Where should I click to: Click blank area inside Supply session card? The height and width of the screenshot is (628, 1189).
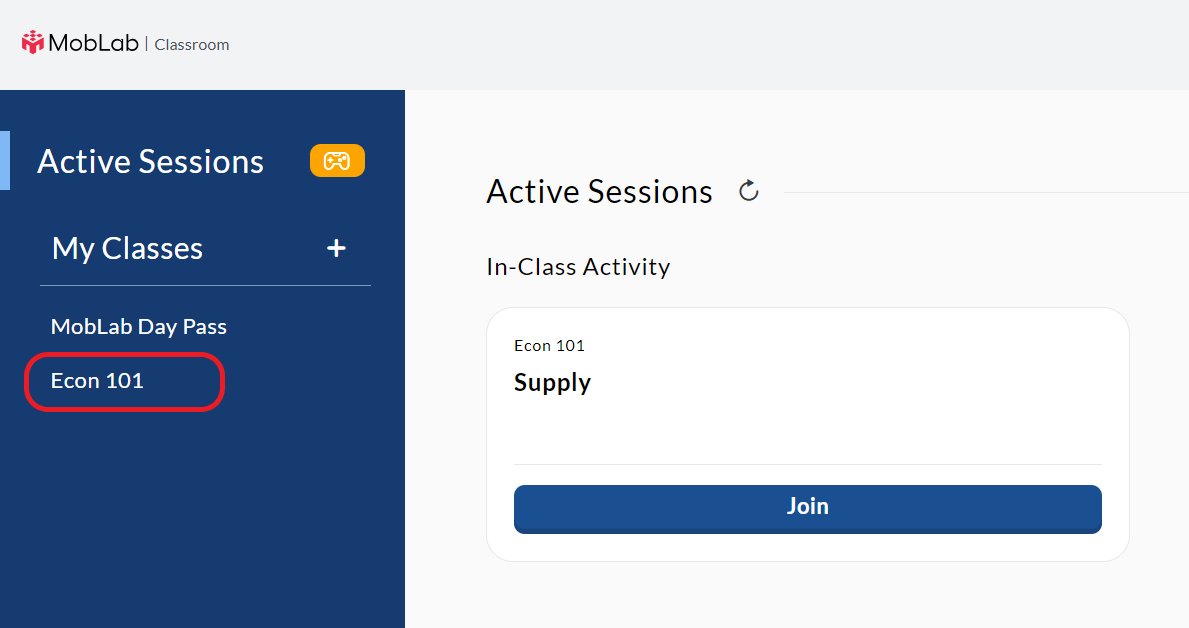pyautogui.click(x=834, y=425)
